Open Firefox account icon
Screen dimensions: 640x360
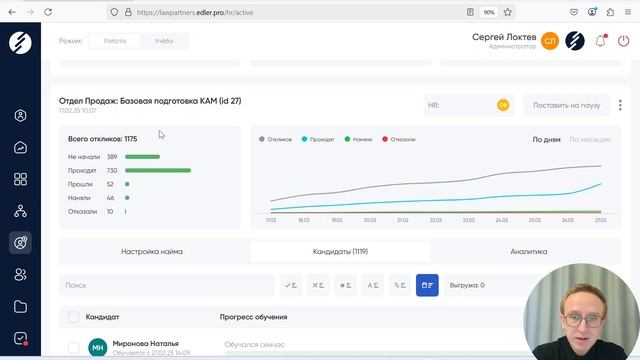[x=592, y=12]
